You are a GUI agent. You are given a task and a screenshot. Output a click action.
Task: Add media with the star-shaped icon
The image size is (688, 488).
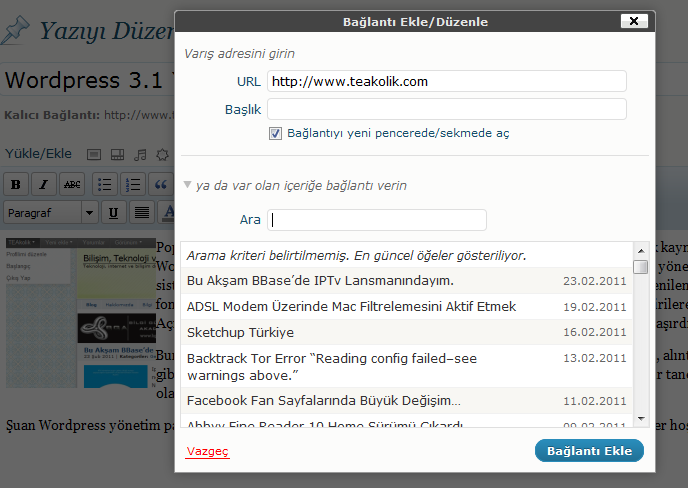(162, 154)
